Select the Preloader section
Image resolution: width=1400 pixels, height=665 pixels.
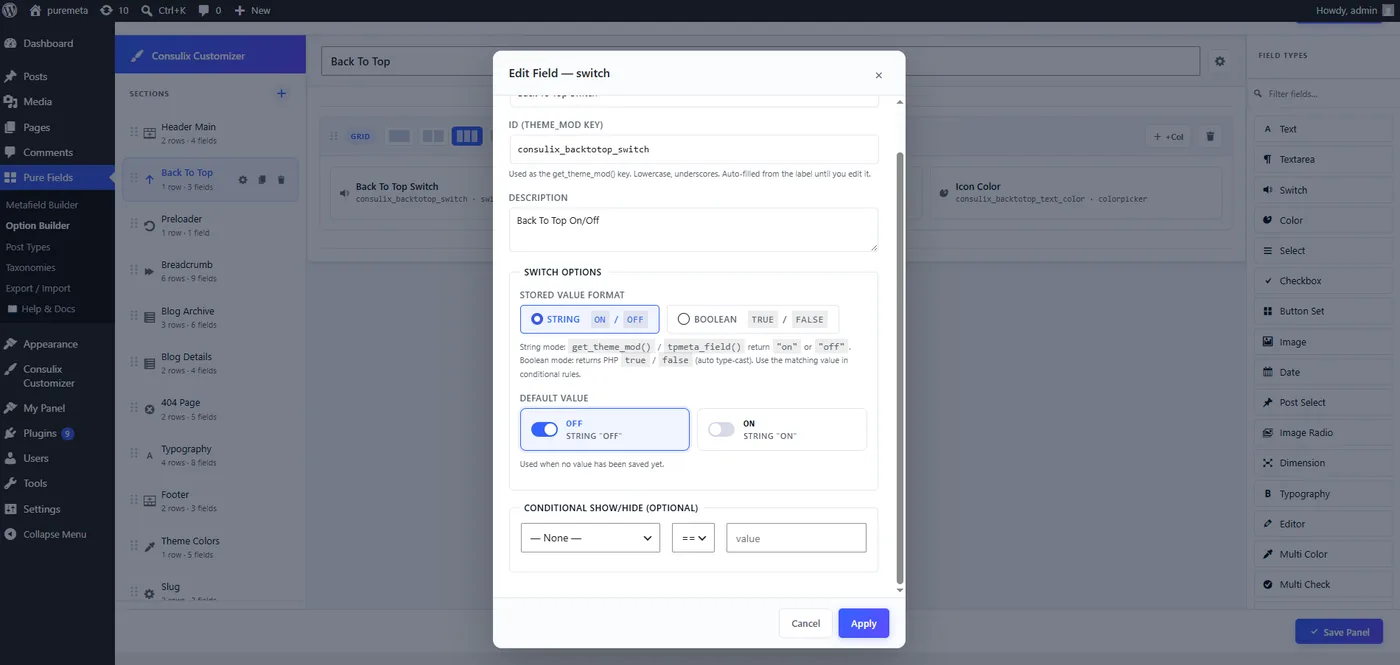210,225
